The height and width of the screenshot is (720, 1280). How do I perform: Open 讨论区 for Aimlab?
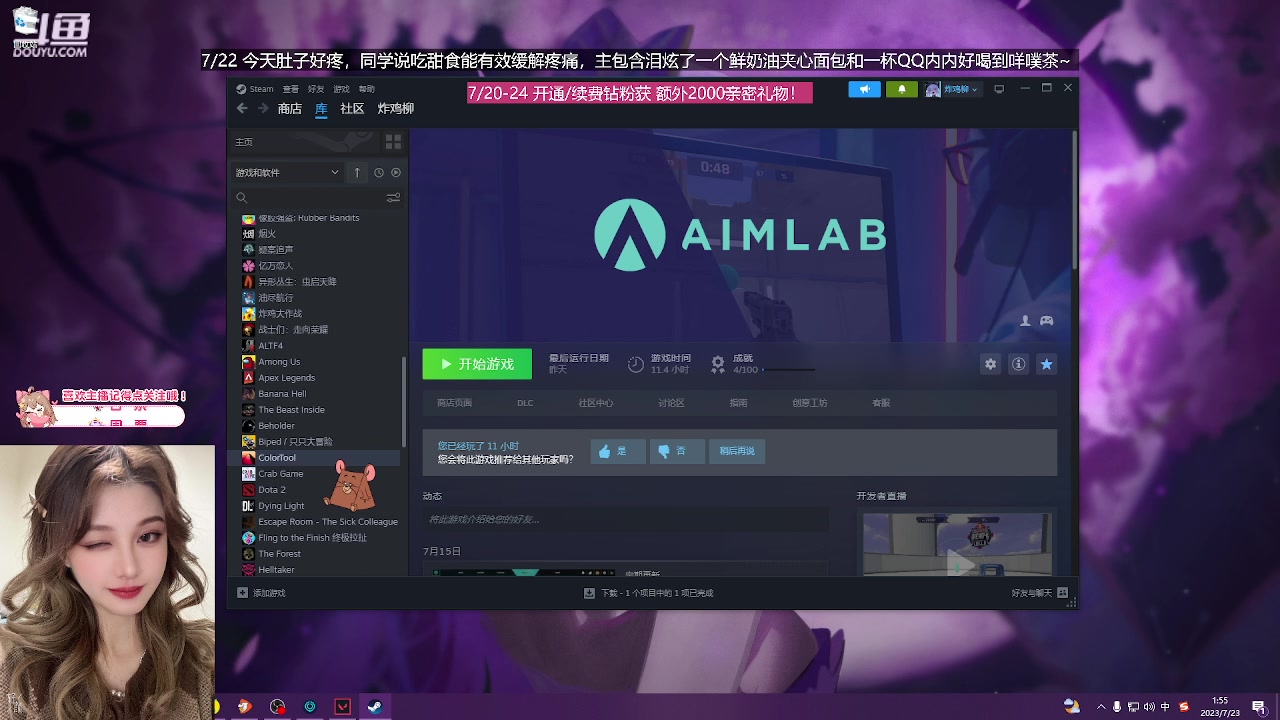pyautogui.click(x=671, y=403)
